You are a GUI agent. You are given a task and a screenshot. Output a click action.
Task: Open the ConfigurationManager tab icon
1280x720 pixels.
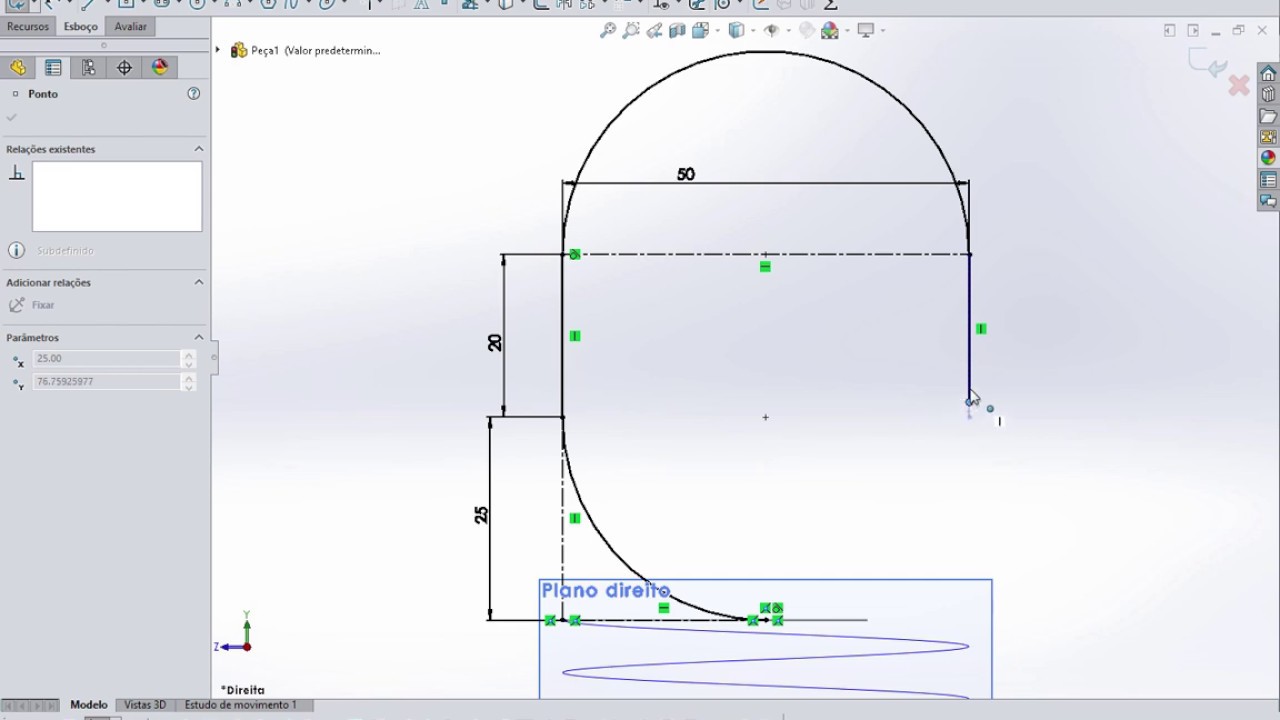tap(89, 67)
